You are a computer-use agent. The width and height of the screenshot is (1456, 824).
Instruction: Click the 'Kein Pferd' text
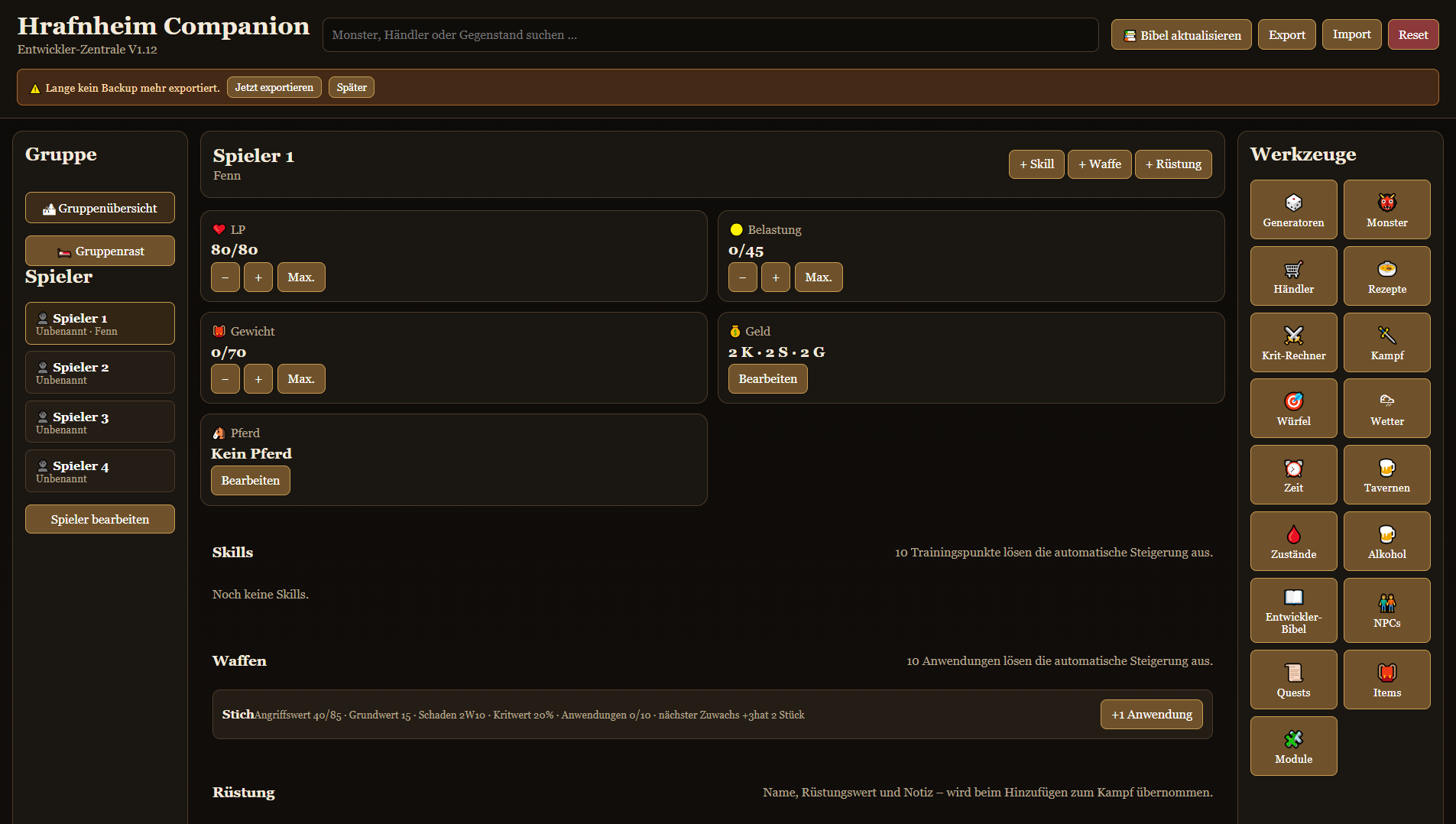(251, 454)
